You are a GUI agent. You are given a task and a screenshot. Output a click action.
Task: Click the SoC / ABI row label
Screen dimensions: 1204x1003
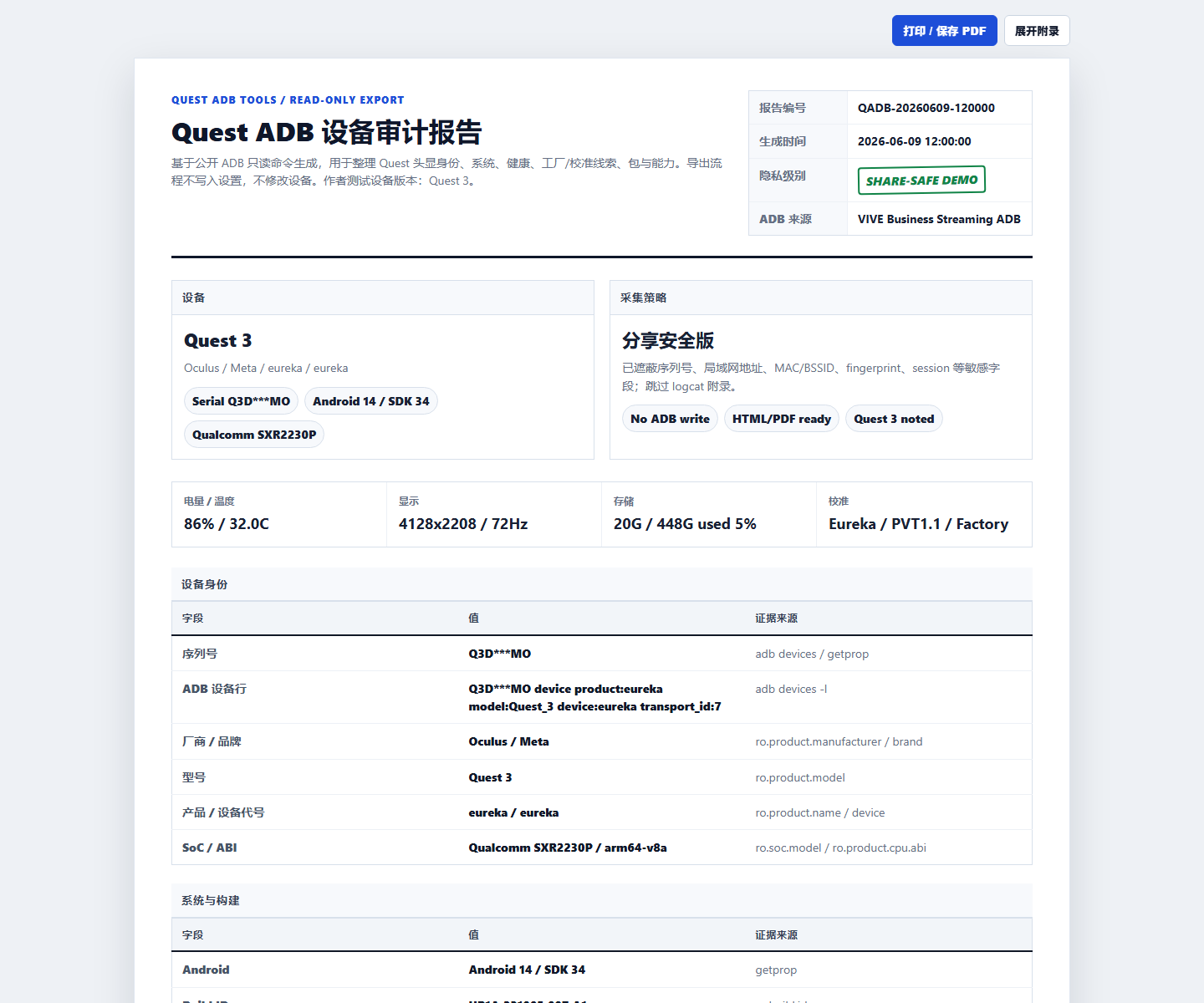tap(210, 848)
